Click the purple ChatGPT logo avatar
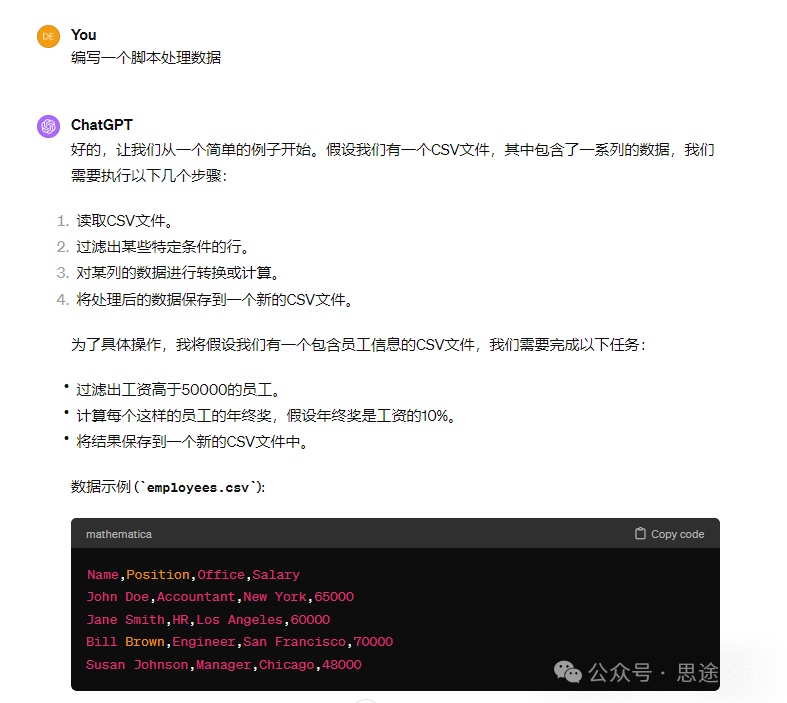Image resolution: width=787 pixels, height=703 pixels. [48, 126]
